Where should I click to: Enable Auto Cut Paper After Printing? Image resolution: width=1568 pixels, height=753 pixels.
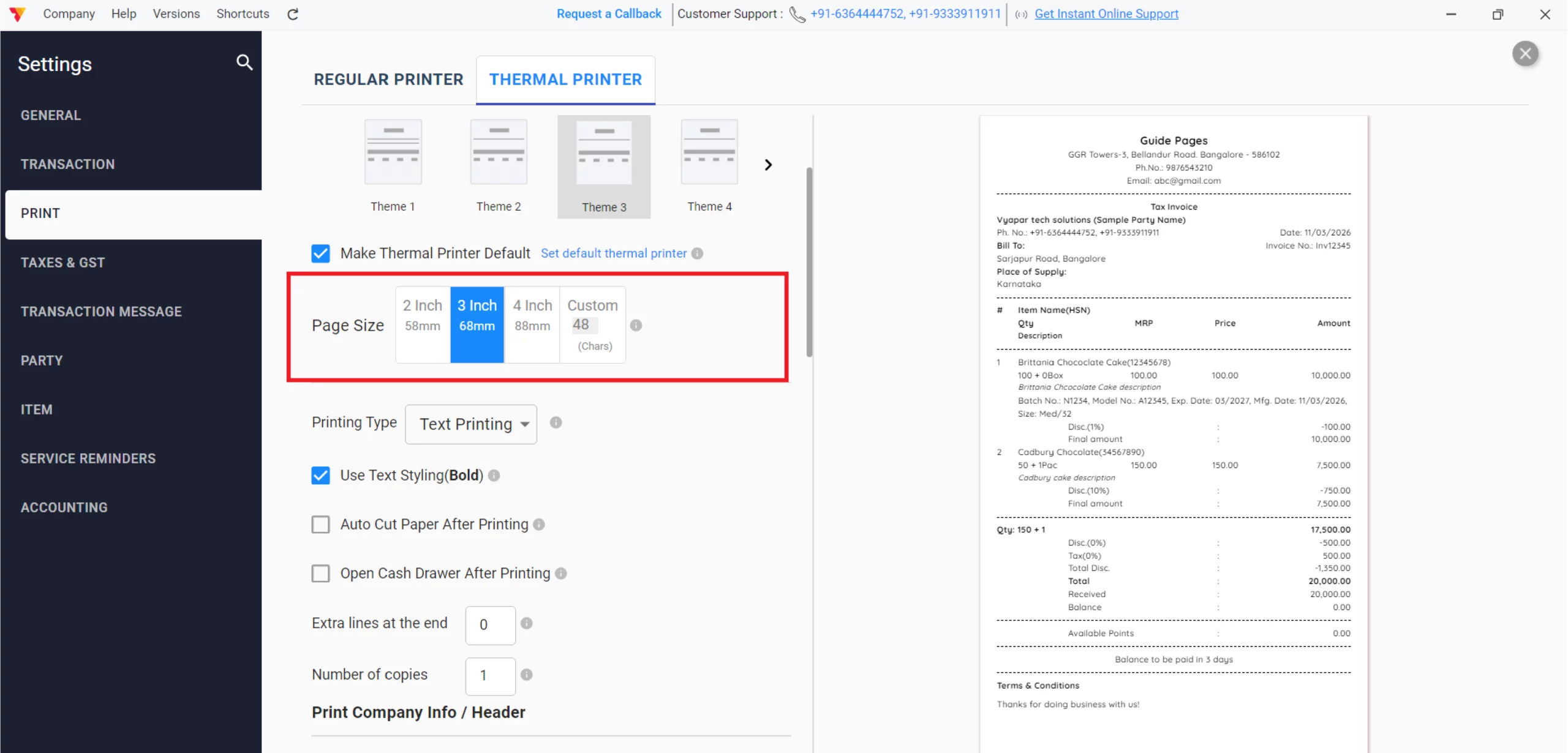(x=320, y=525)
